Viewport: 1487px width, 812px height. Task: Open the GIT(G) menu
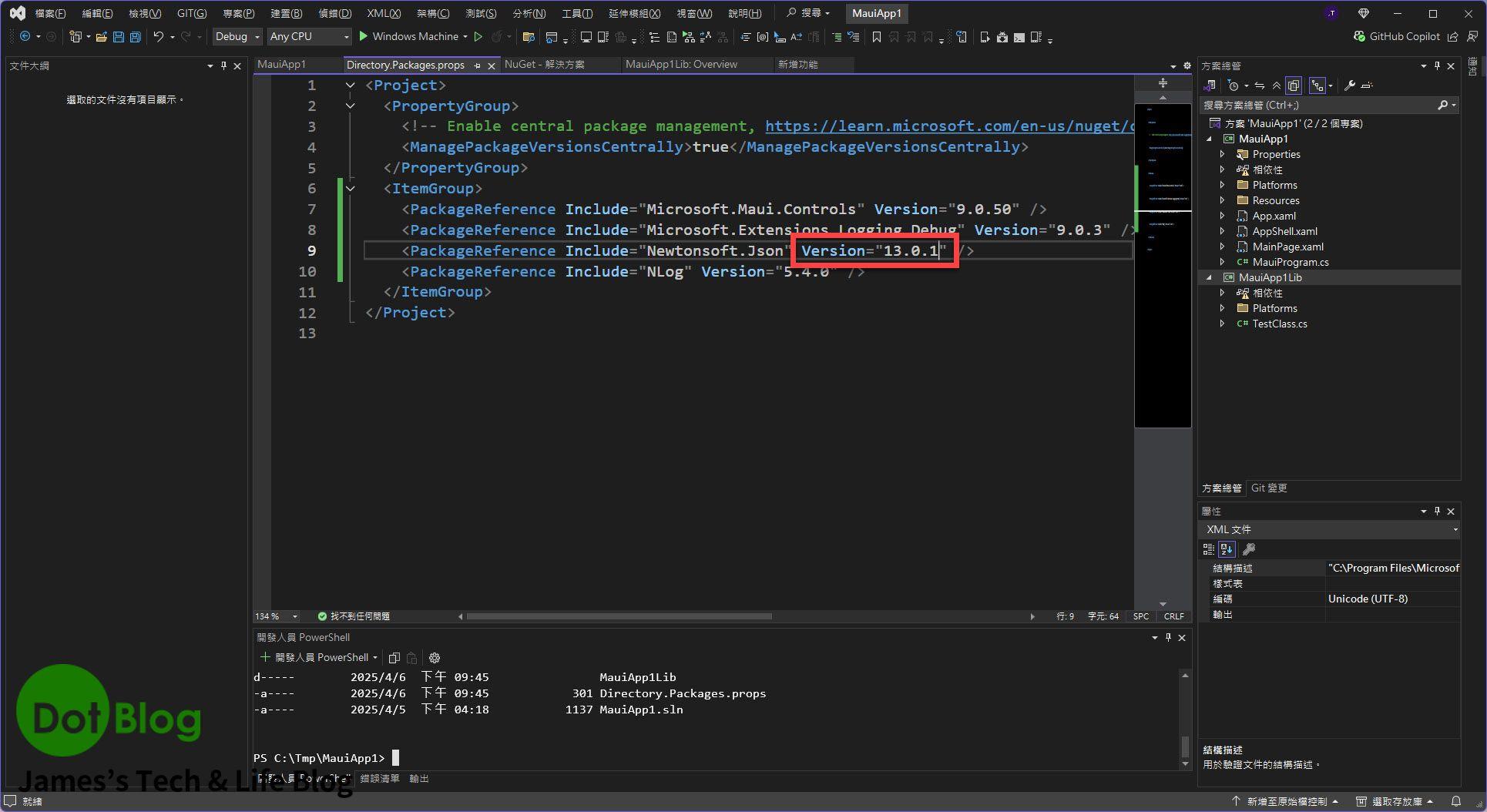pyautogui.click(x=192, y=13)
